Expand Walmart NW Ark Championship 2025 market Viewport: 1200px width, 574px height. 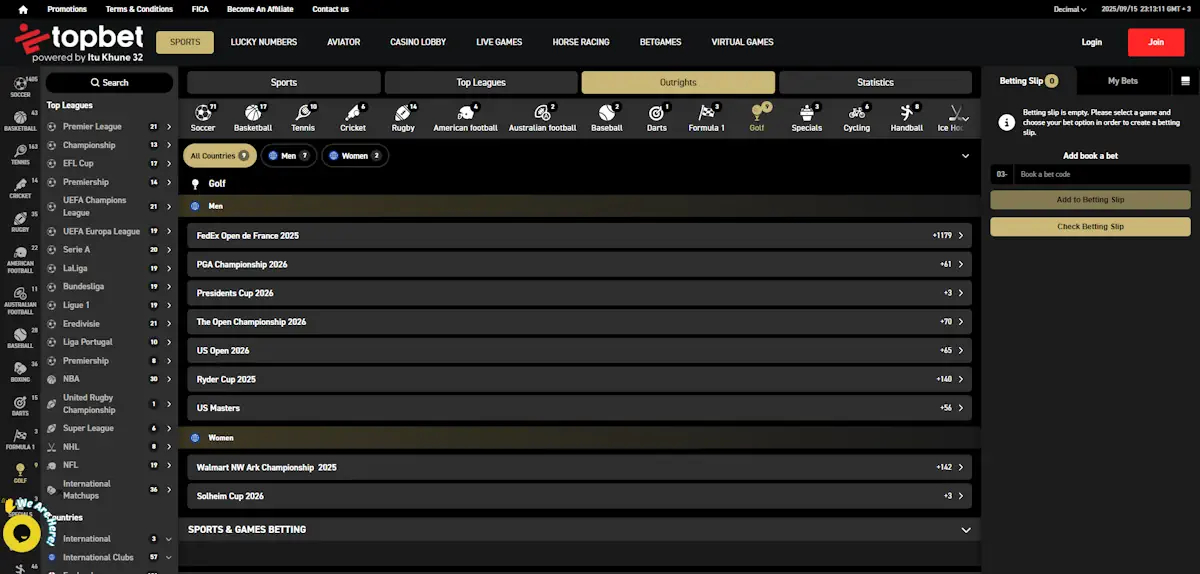pos(579,467)
